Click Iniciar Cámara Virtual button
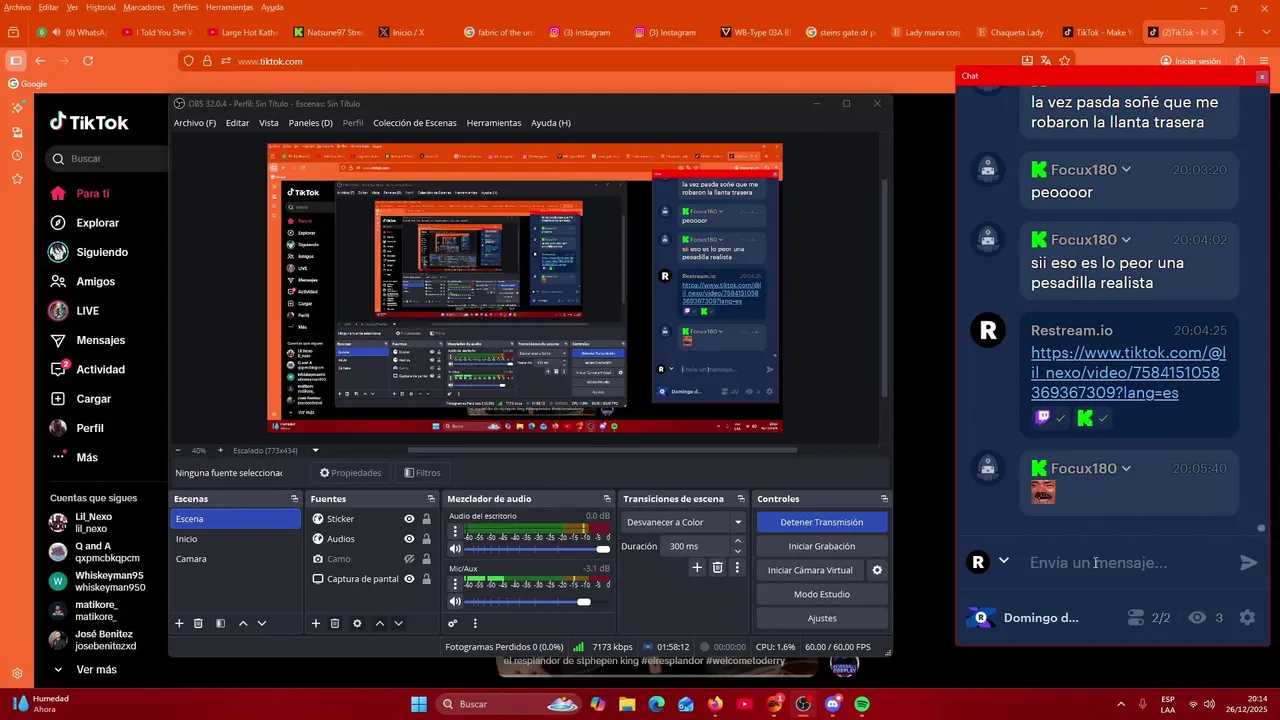The width and height of the screenshot is (1280, 720). [x=810, y=570]
